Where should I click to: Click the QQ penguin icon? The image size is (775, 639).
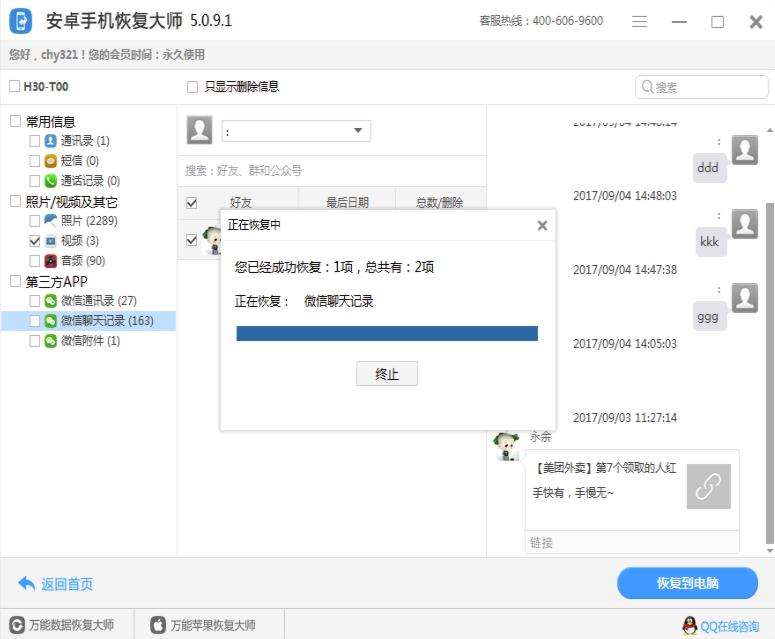pyautogui.click(x=690, y=626)
